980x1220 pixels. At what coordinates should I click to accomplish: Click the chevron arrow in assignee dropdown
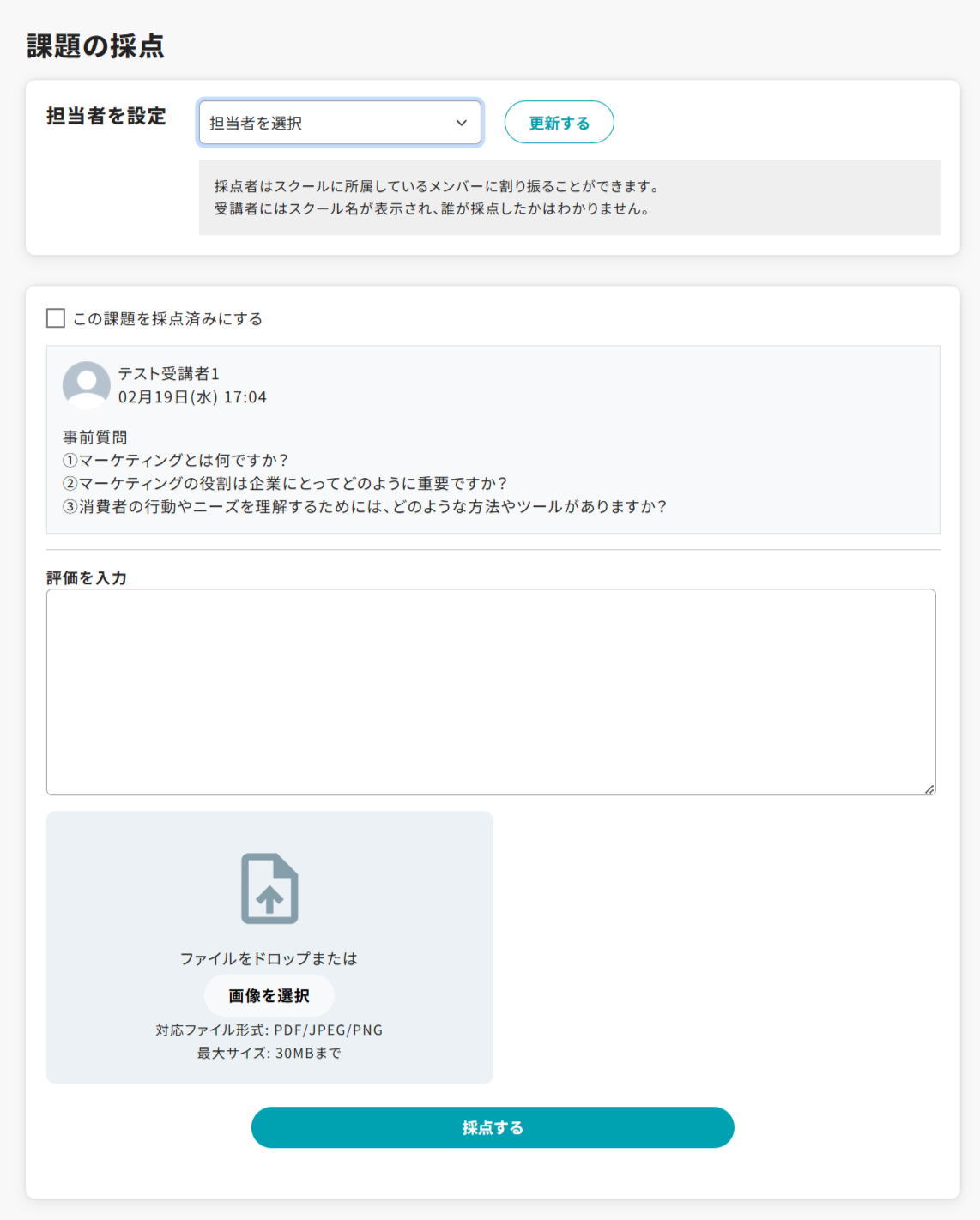pyautogui.click(x=462, y=123)
